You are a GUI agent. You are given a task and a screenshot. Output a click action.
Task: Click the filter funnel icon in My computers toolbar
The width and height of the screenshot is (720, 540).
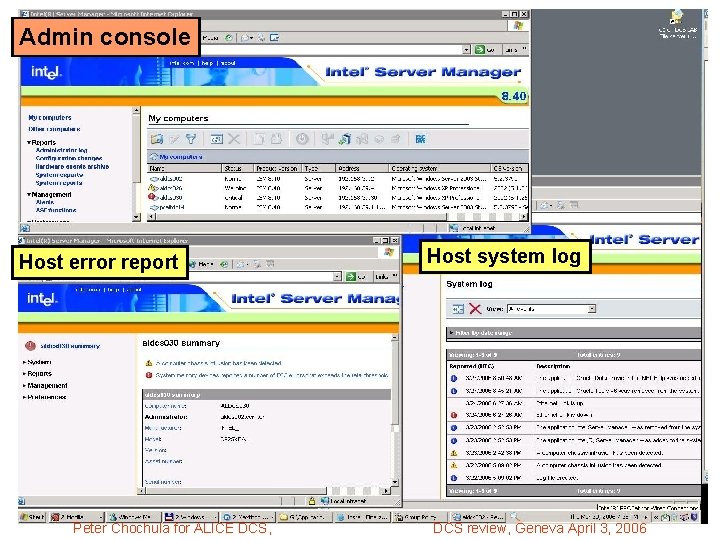(191, 139)
